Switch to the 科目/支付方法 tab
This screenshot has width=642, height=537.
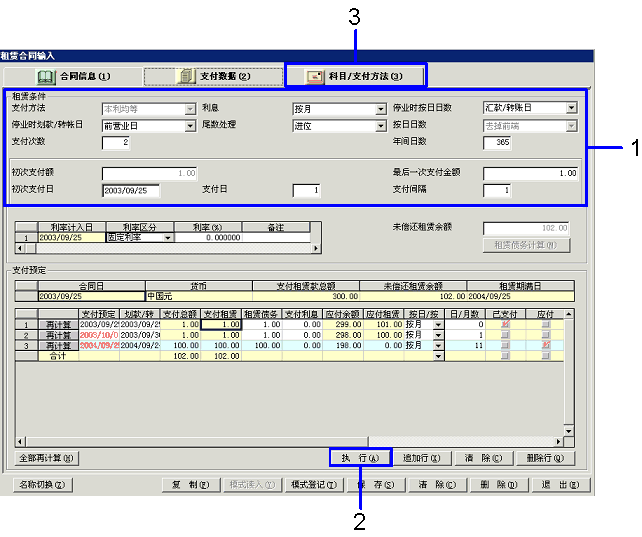click(355, 76)
